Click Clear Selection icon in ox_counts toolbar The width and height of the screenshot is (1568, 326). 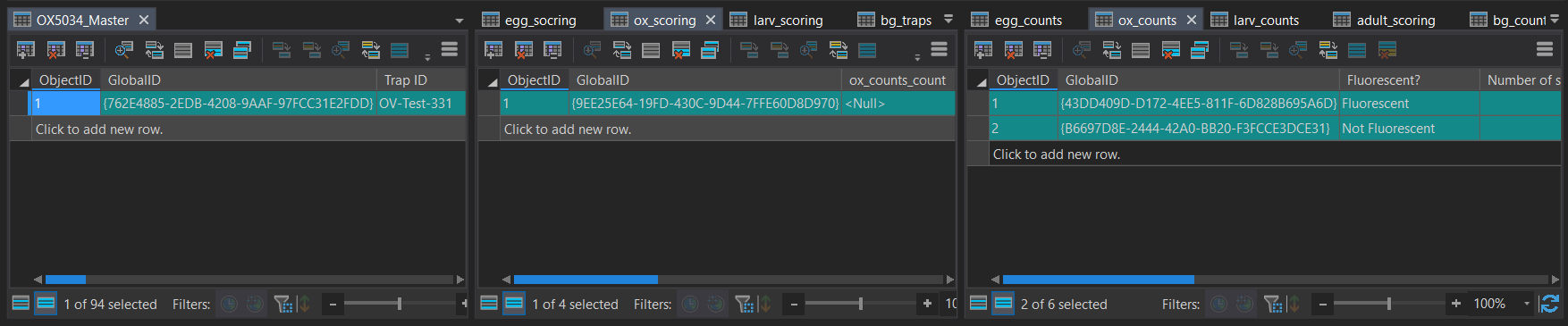1141,50
